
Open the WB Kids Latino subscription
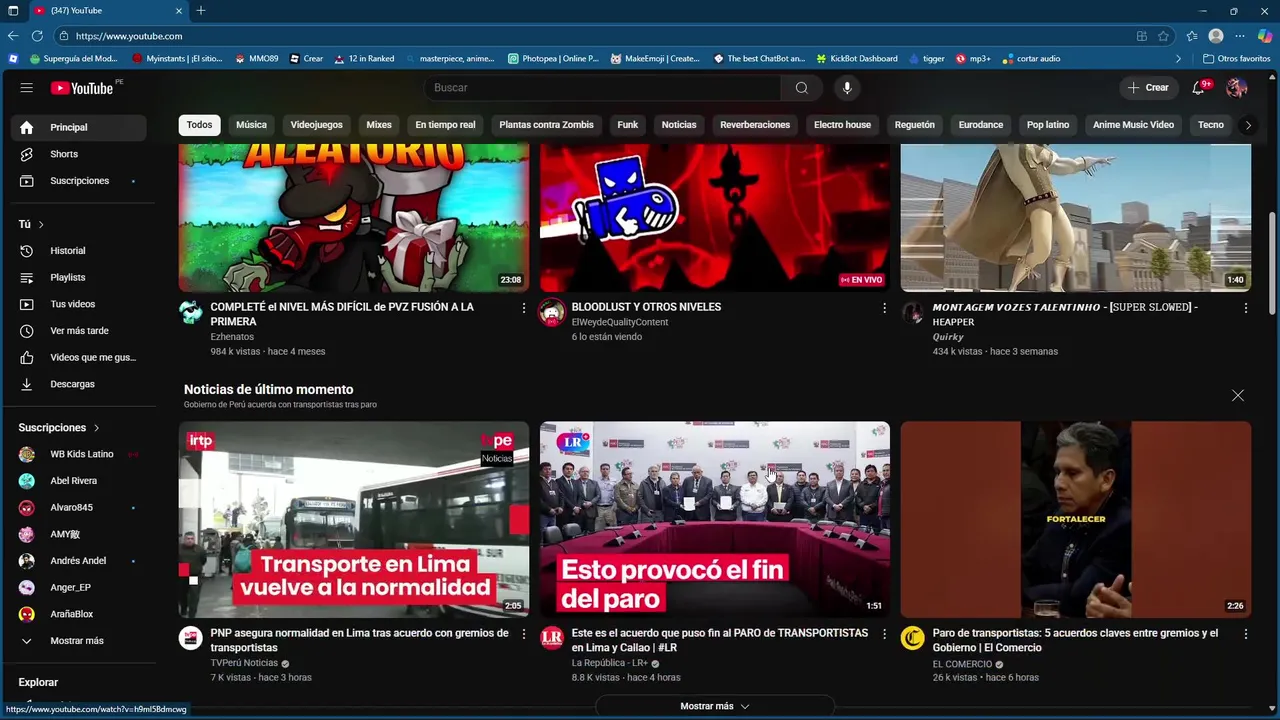pos(78,454)
